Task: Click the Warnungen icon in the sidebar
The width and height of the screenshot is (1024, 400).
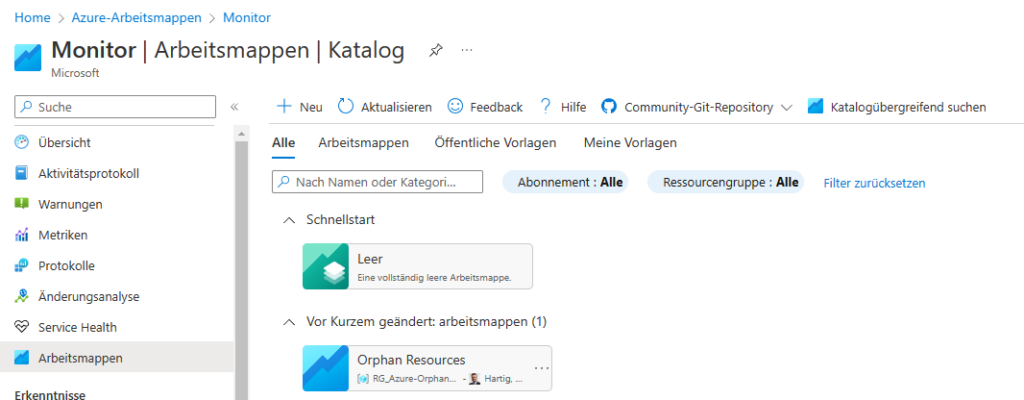Action: click(22, 204)
